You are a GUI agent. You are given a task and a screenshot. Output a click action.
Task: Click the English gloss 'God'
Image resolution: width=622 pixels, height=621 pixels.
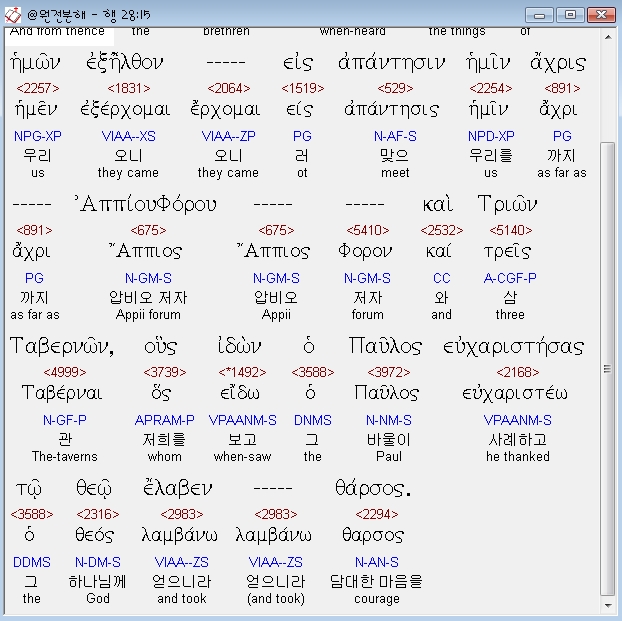coord(98,598)
